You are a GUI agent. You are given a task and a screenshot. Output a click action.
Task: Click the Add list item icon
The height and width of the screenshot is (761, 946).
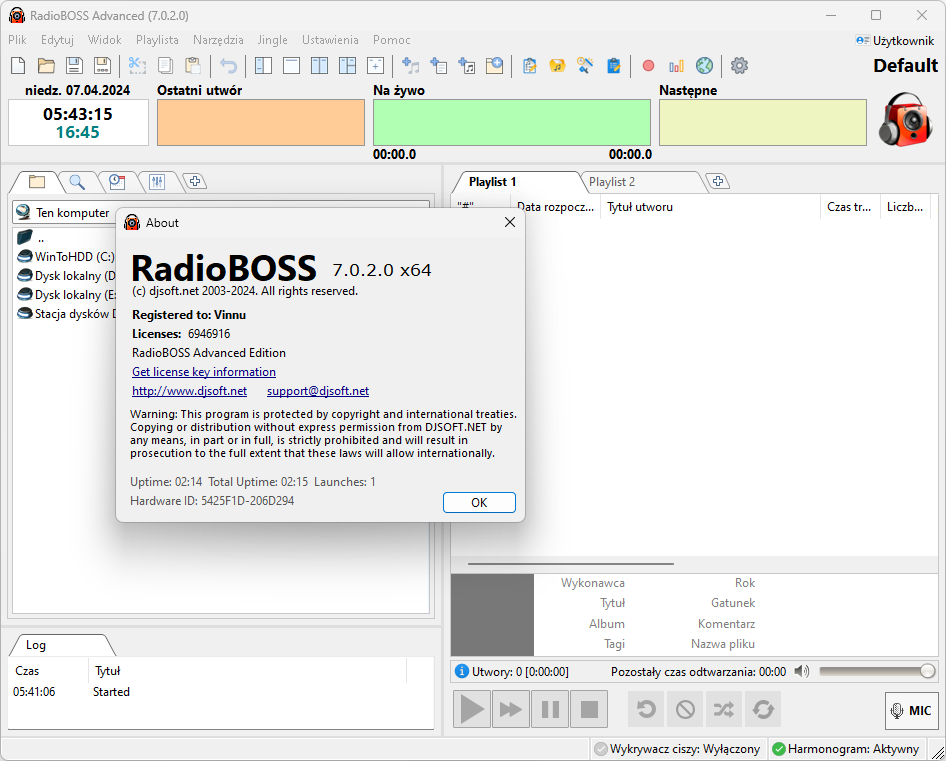tap(439, 65)
